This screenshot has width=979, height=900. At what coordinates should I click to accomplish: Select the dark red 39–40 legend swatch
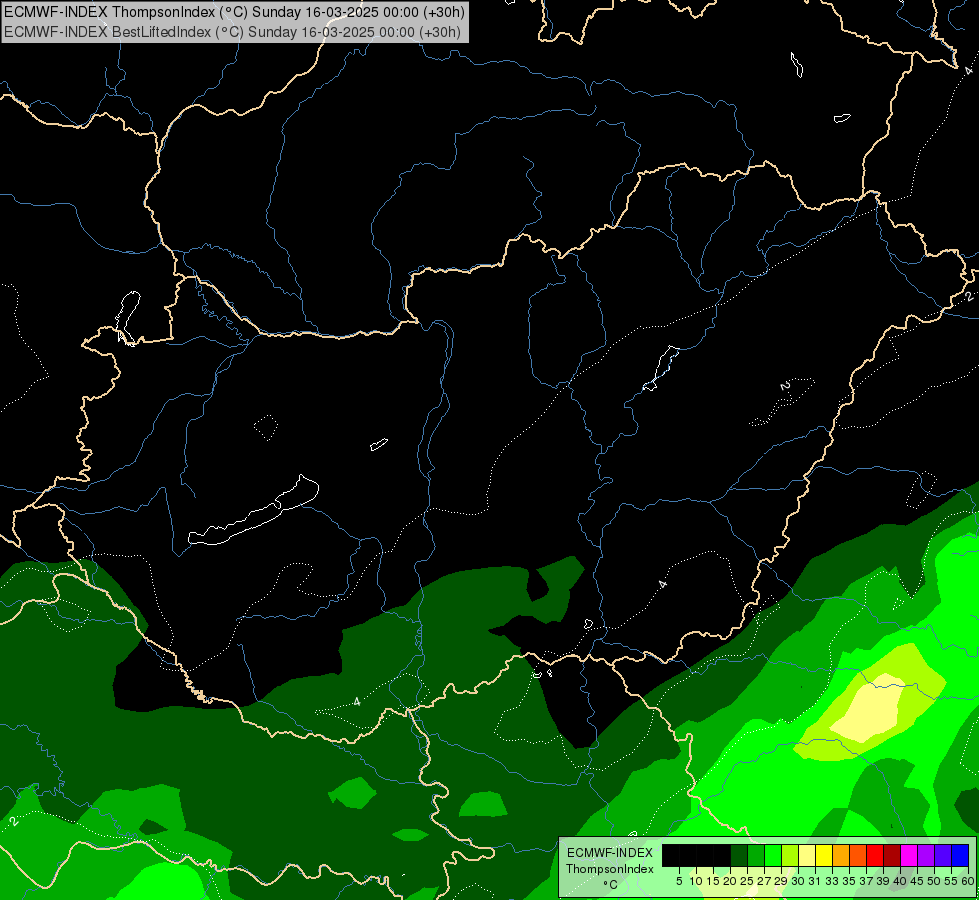click(x=892, y=855)
